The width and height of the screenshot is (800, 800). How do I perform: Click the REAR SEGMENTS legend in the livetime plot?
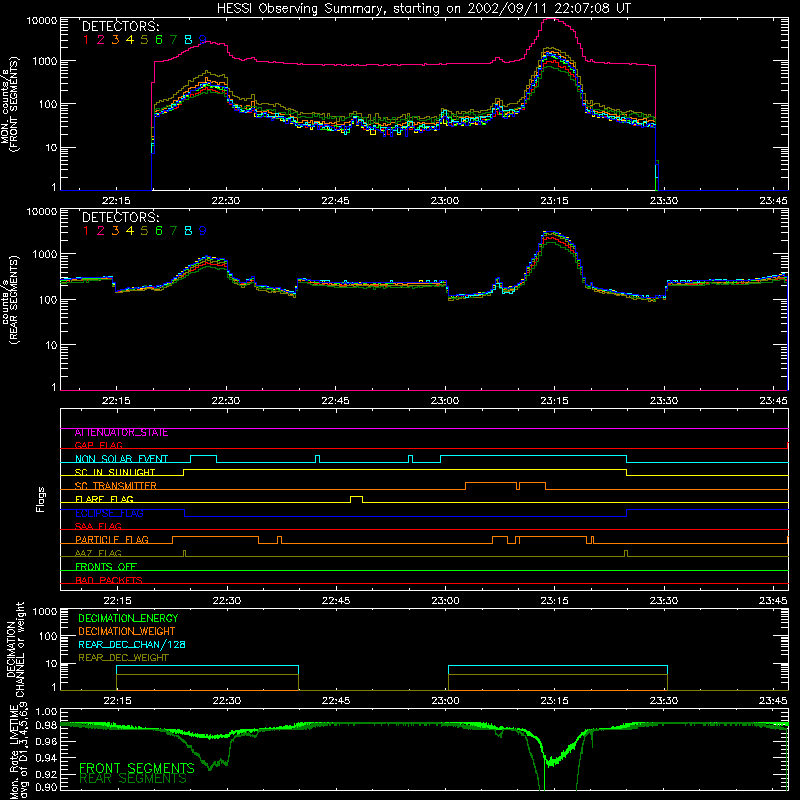133,779
